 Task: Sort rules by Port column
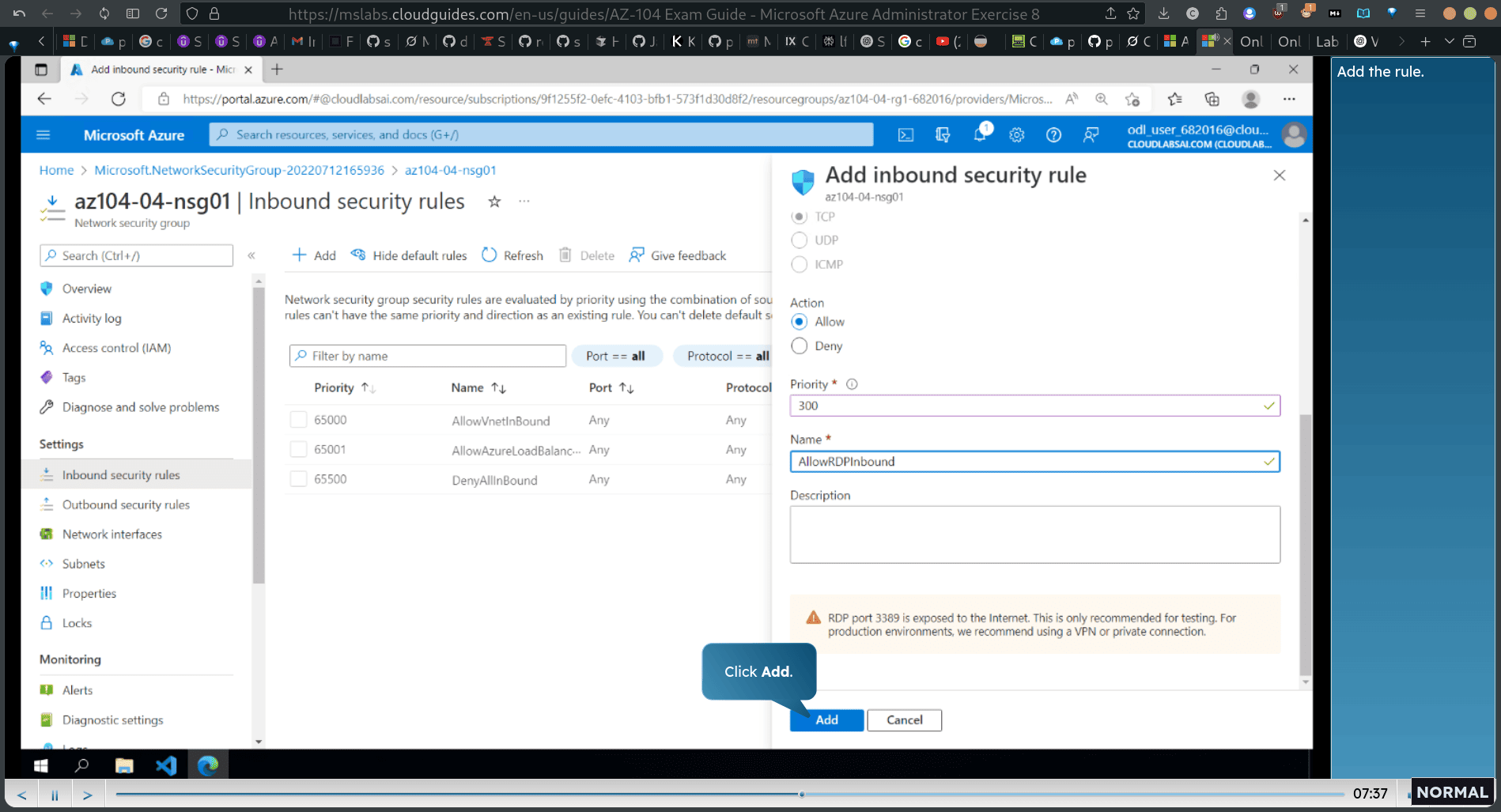coord(611,387)
